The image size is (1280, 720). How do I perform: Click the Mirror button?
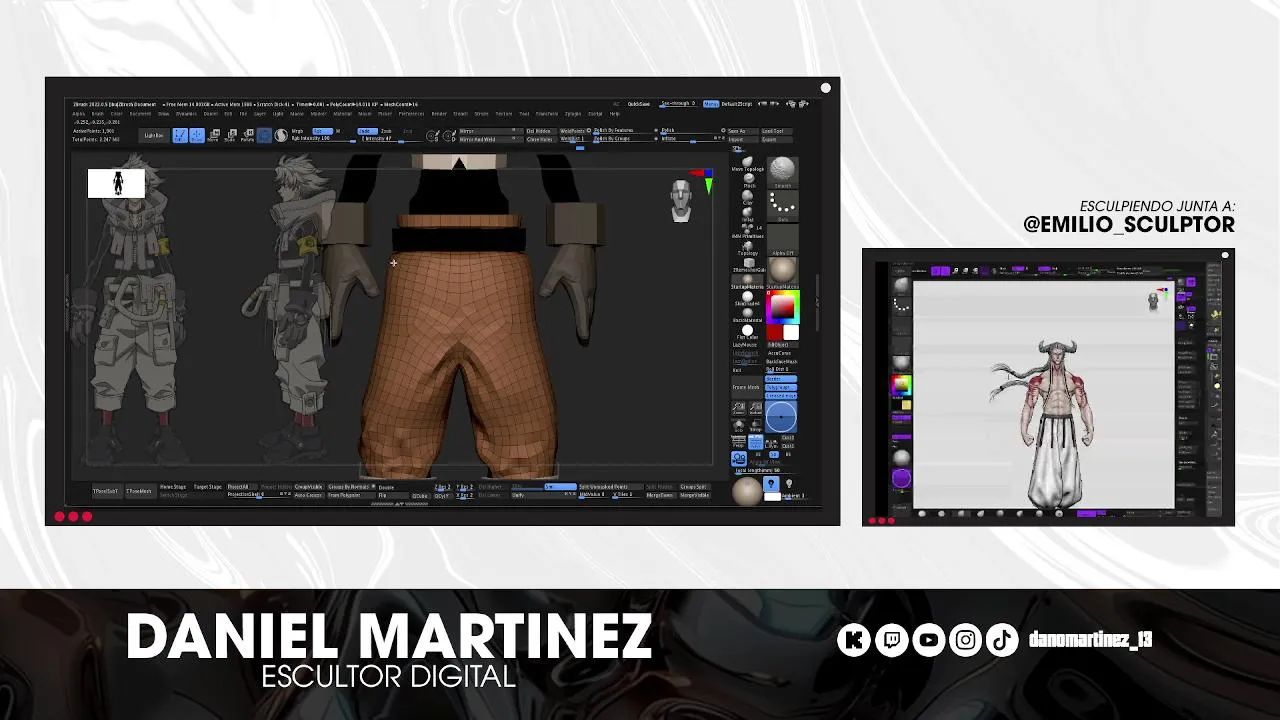click(491, 131)
